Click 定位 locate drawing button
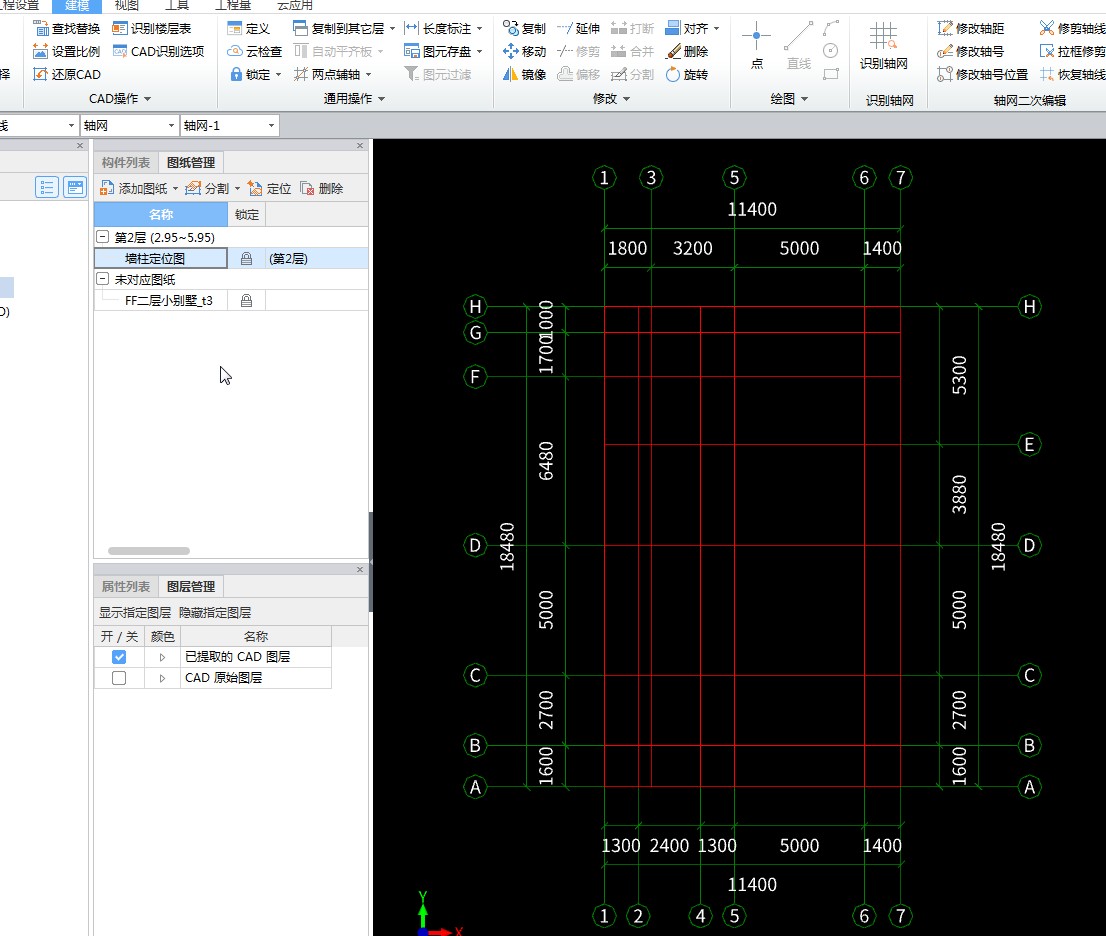The image size is (1106, 936). tap(269, 188)
